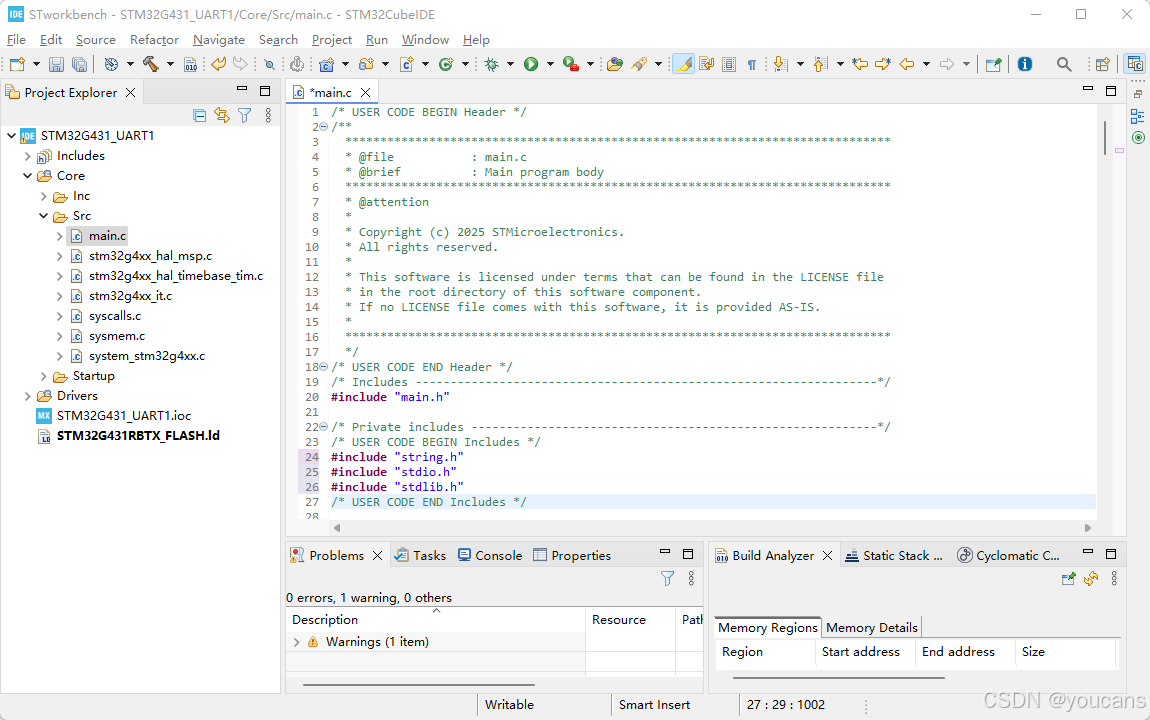This screenshot has width=1150, height=720.
Task: Open the Run dropdown arrow
Action: coord(550,65)
